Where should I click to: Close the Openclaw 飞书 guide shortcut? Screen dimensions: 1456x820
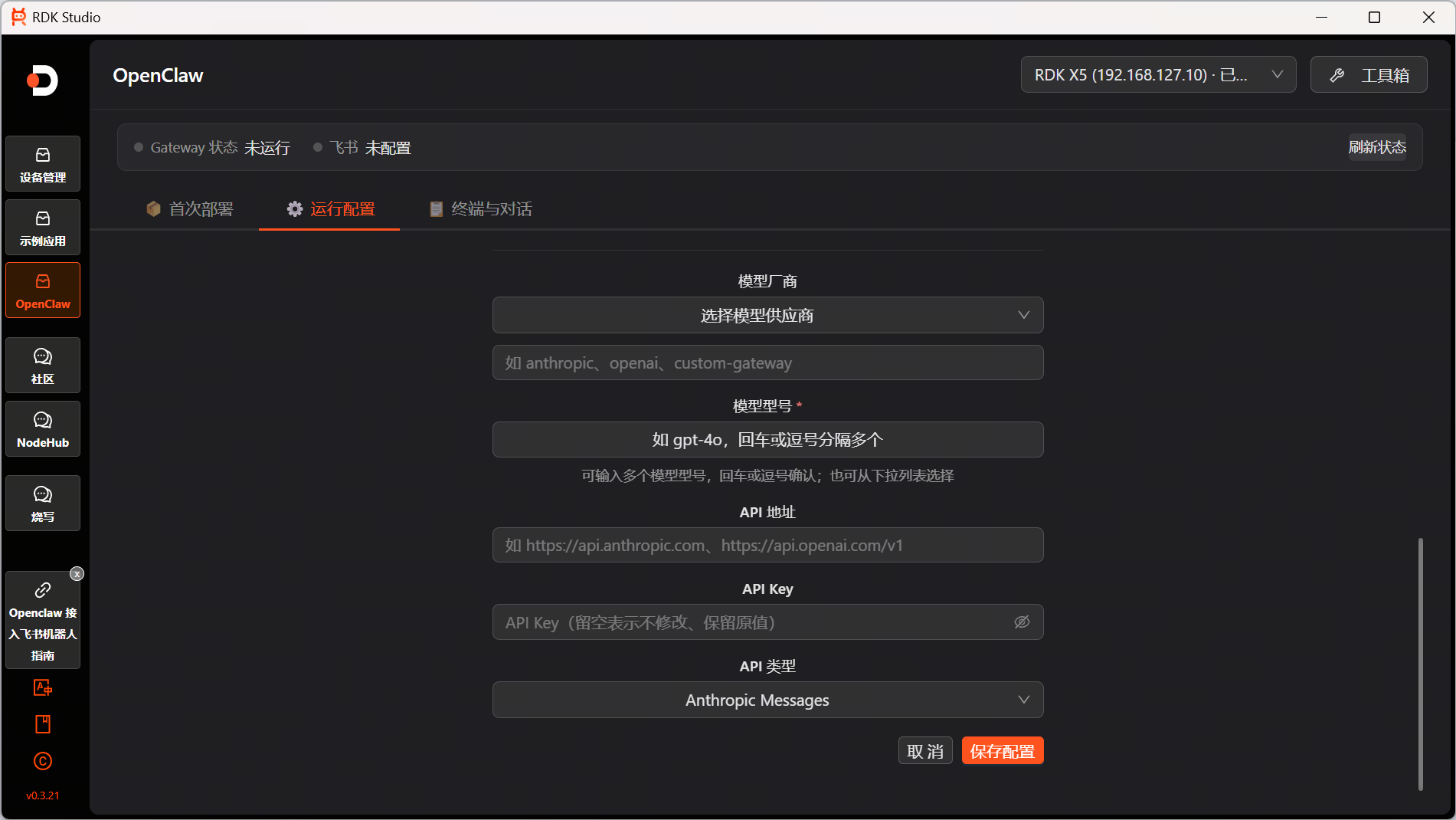pyautogui.click(x=77, y=574)
